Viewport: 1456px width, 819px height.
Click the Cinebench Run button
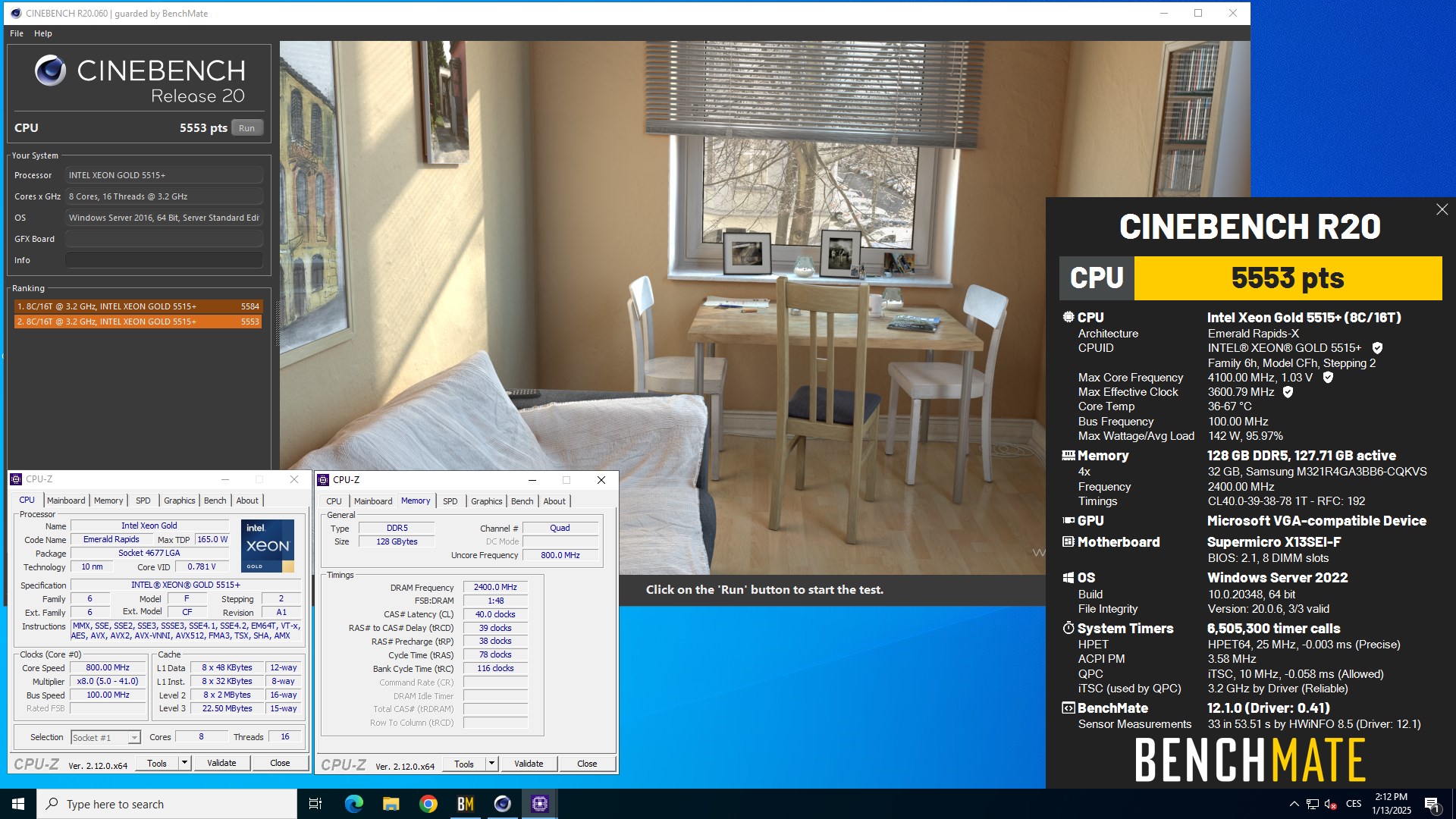[246, 128]
